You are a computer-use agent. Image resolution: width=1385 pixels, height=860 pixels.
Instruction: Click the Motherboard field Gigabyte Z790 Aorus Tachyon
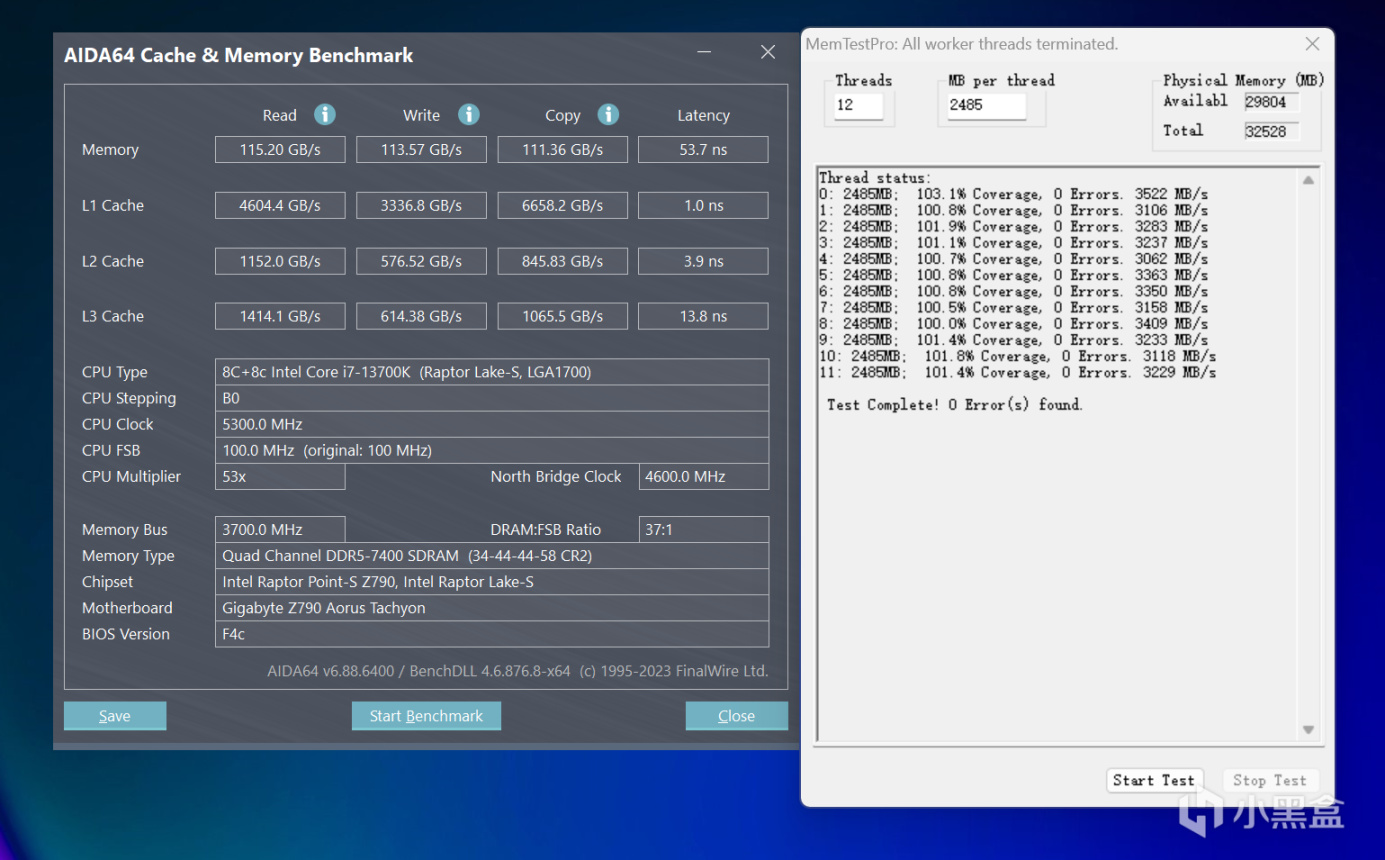(492, 608)
